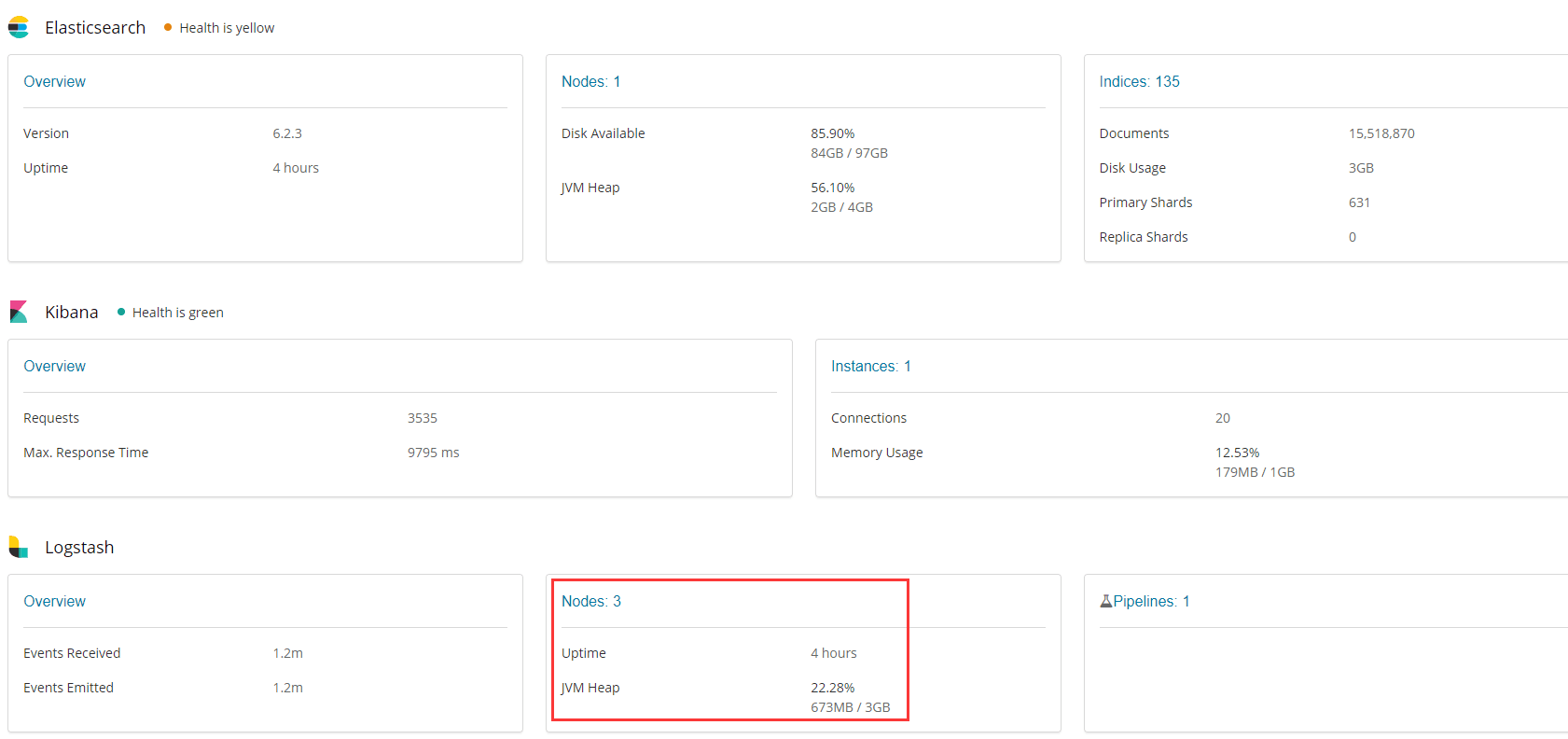
Task: Select the 15,518,870 documents count
Action: pos(1381,133)
